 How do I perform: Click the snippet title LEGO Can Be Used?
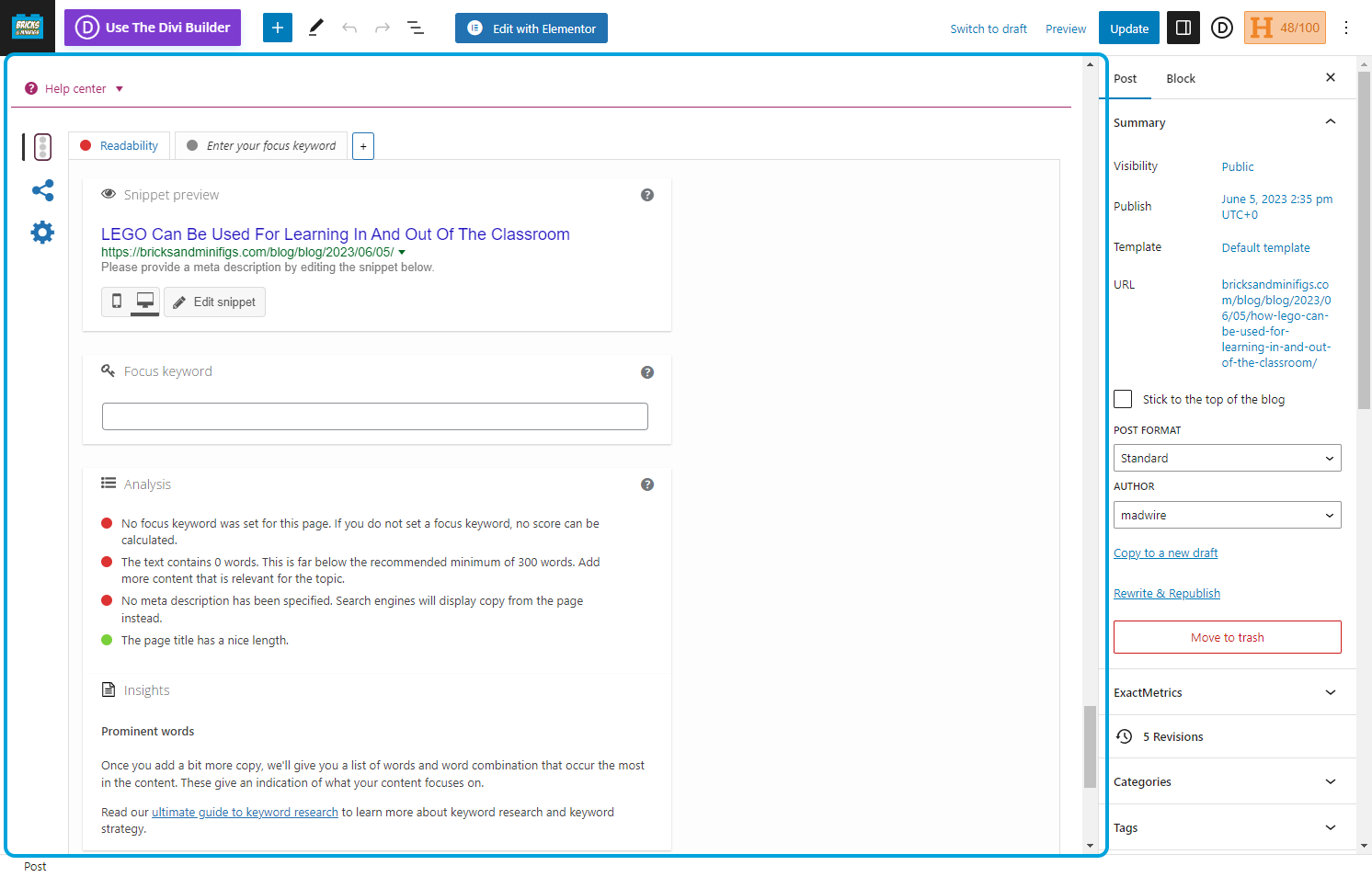336,234
